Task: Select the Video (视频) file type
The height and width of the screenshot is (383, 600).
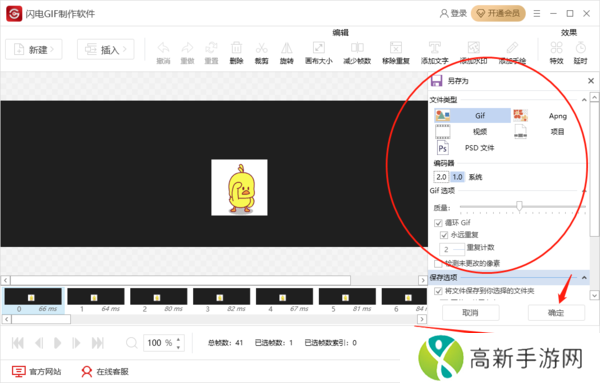Action: 473,132
